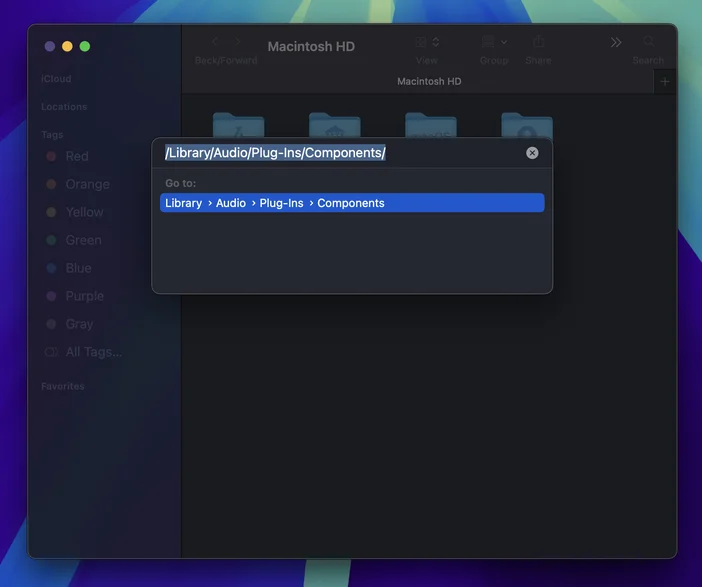
Task: Select the Orange tag in sidebar
Action: pos(87,184)
